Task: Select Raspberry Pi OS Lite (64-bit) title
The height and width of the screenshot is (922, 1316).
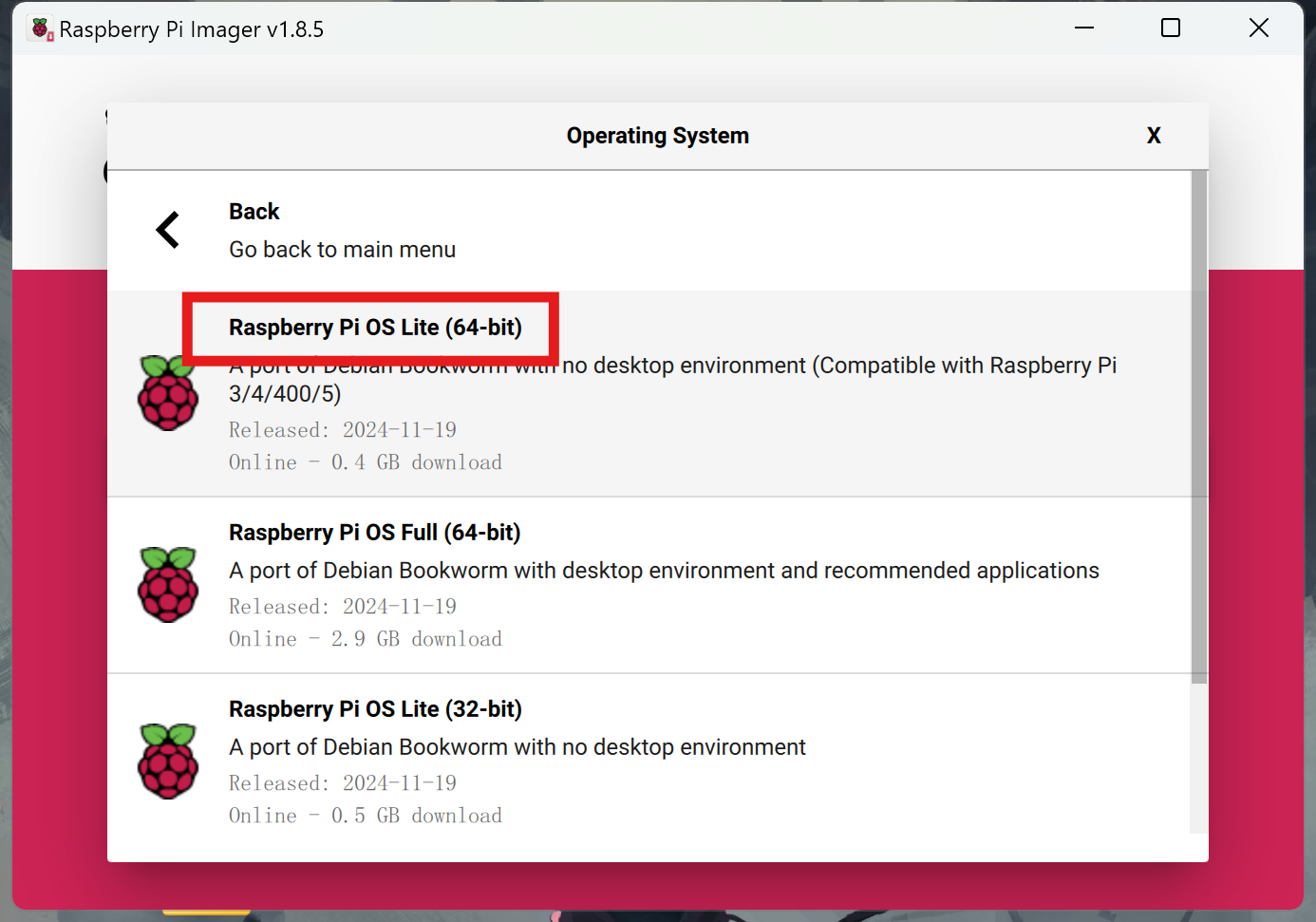Action: coord(375,328)
